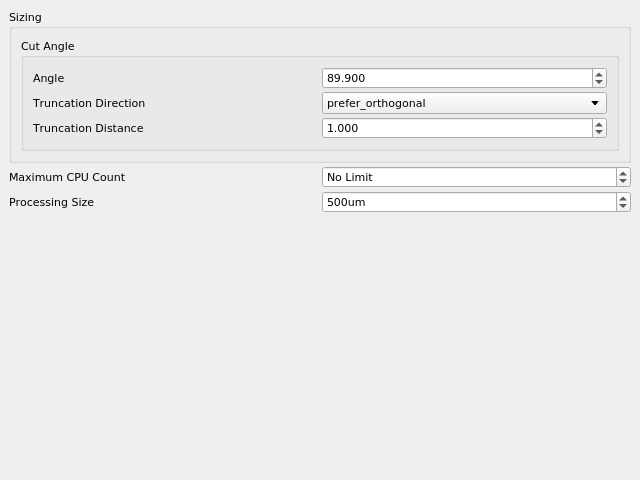
Task: Decrease the Angle value with down arrow
Action: click(599, 82)
